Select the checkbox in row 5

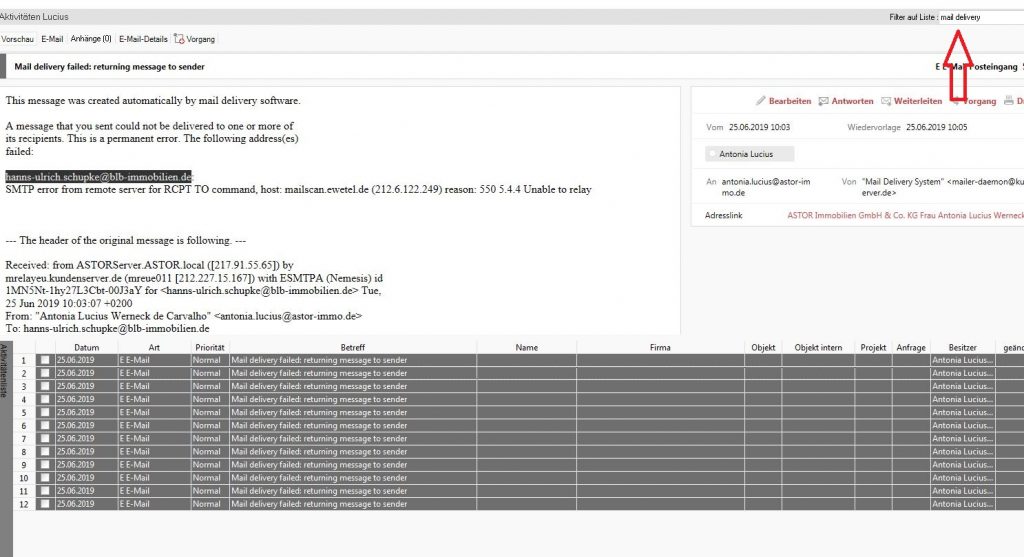point(43,412)
